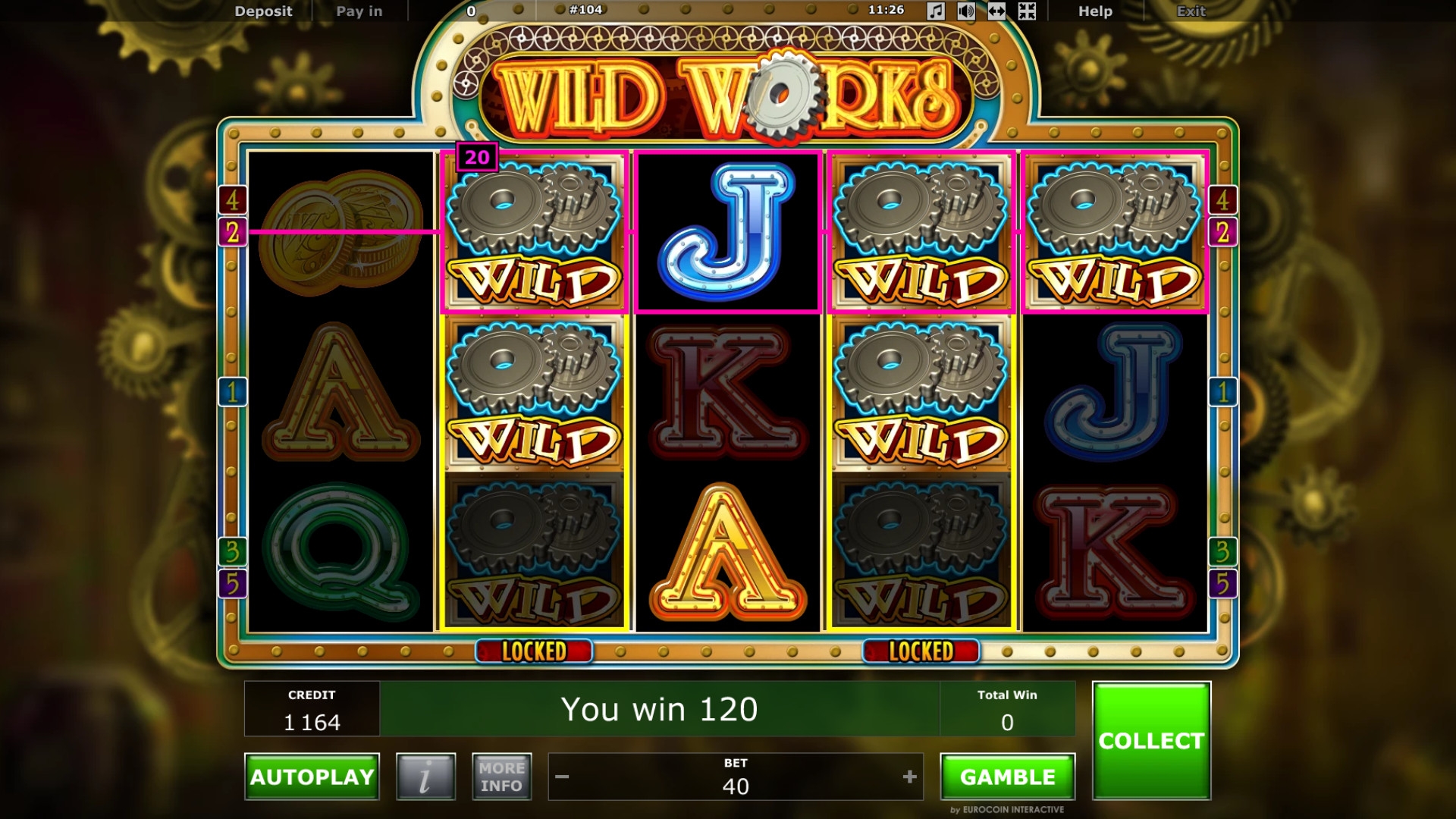The height and width of the screenshot is (819, 1456).
Task: Click the Exit option in top bar
Action: pos(1191,11)
